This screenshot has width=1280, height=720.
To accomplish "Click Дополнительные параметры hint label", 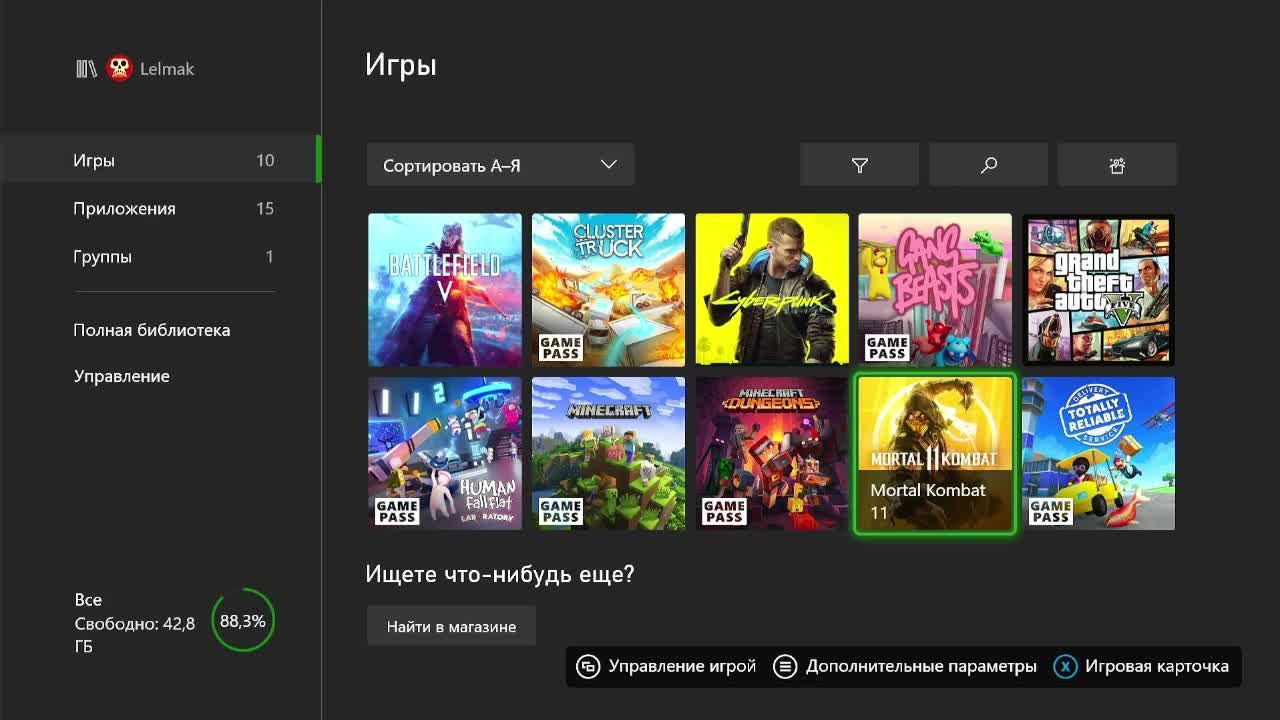I will click(x=921, y=666).
